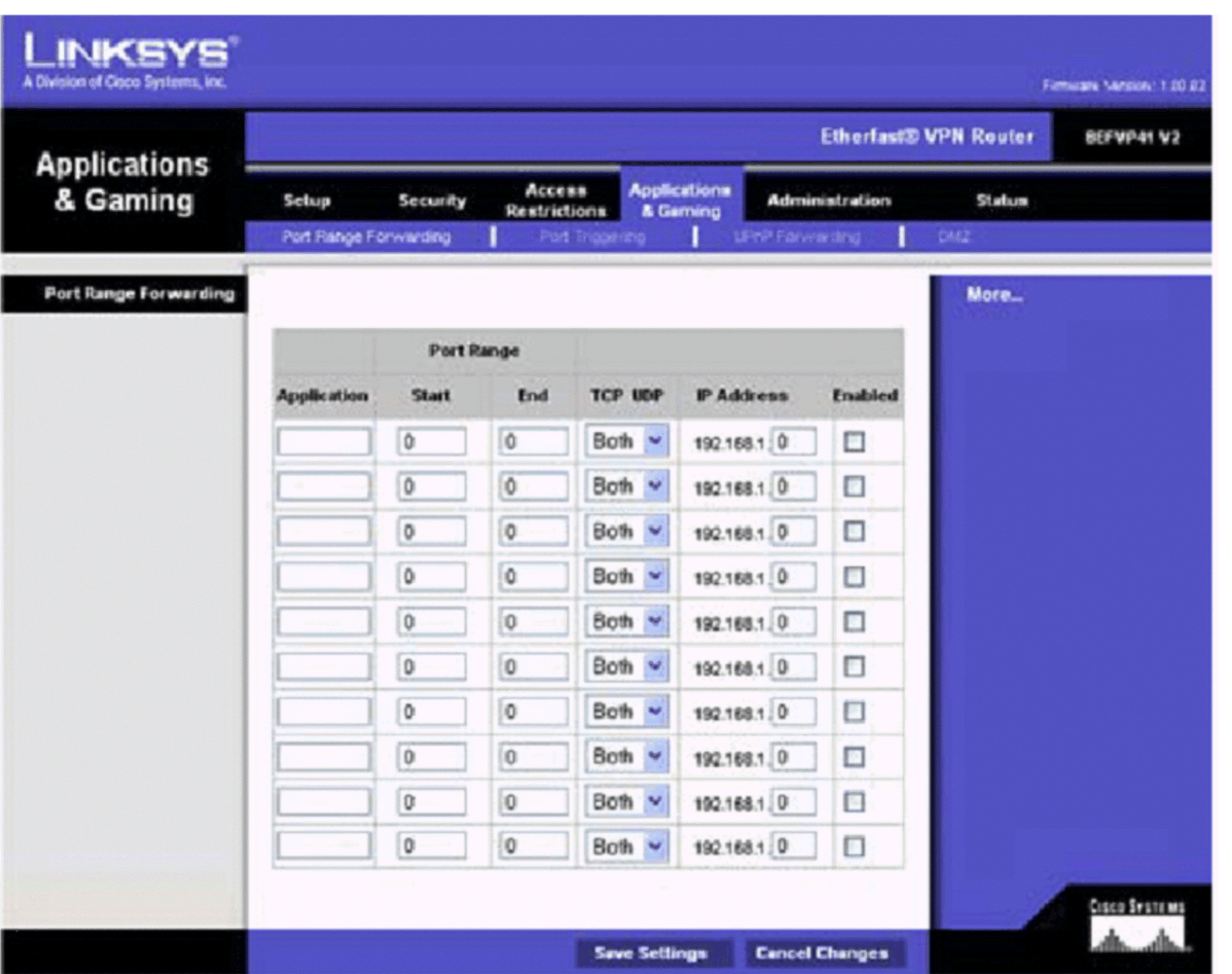Go to the Access Restrictions tab
This screenshot has width=1232, height=974.
pyautogui.click(x=556, y=200)
